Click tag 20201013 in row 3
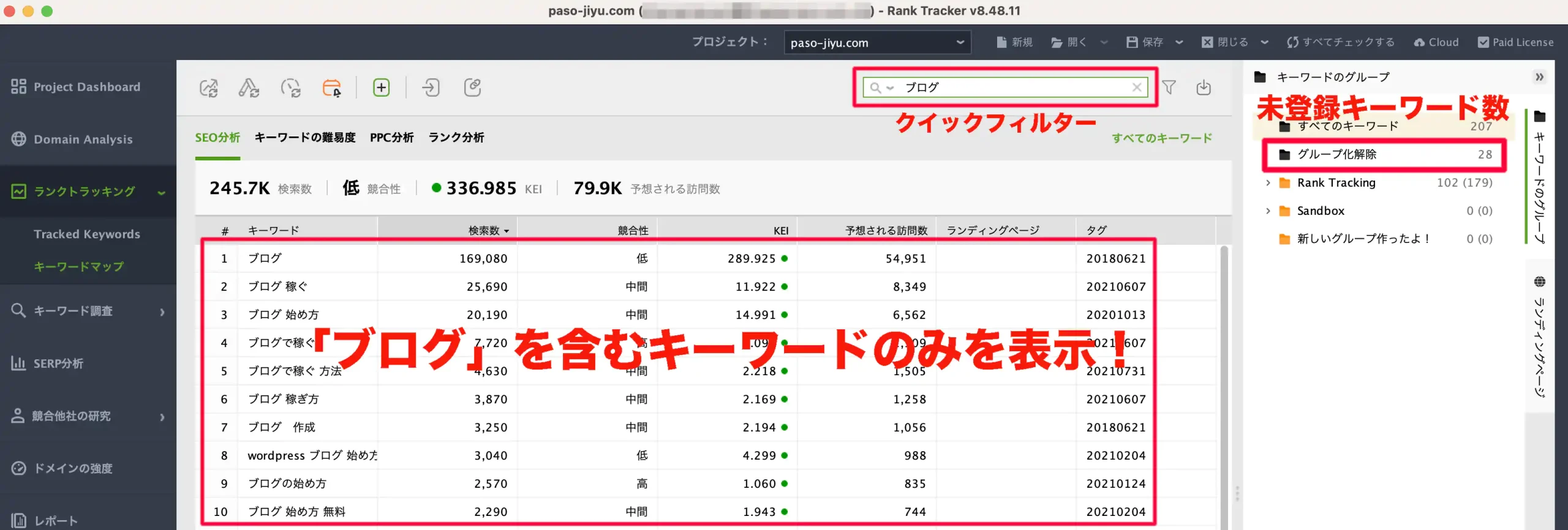Image resolution: width=1568 pixels, height=530 pixels. (x=1116, y=315)
